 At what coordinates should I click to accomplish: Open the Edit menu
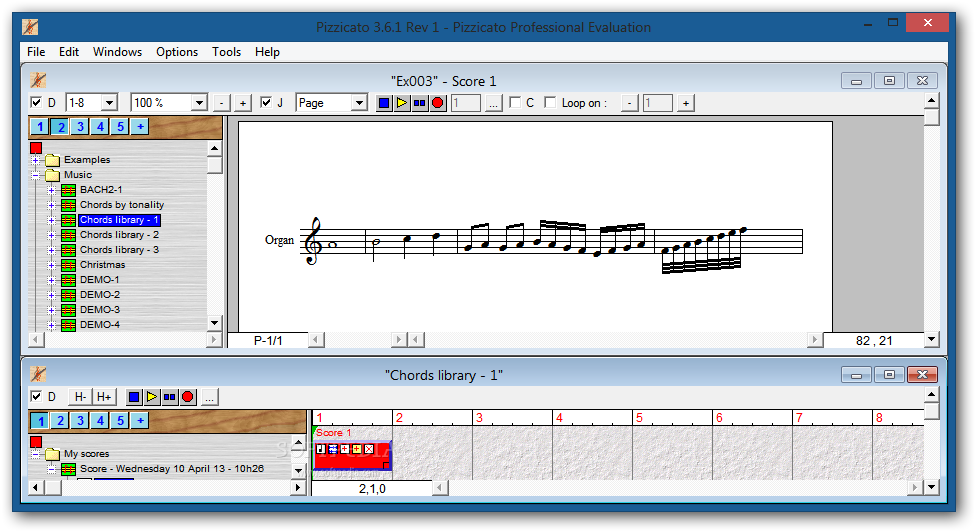68,52
